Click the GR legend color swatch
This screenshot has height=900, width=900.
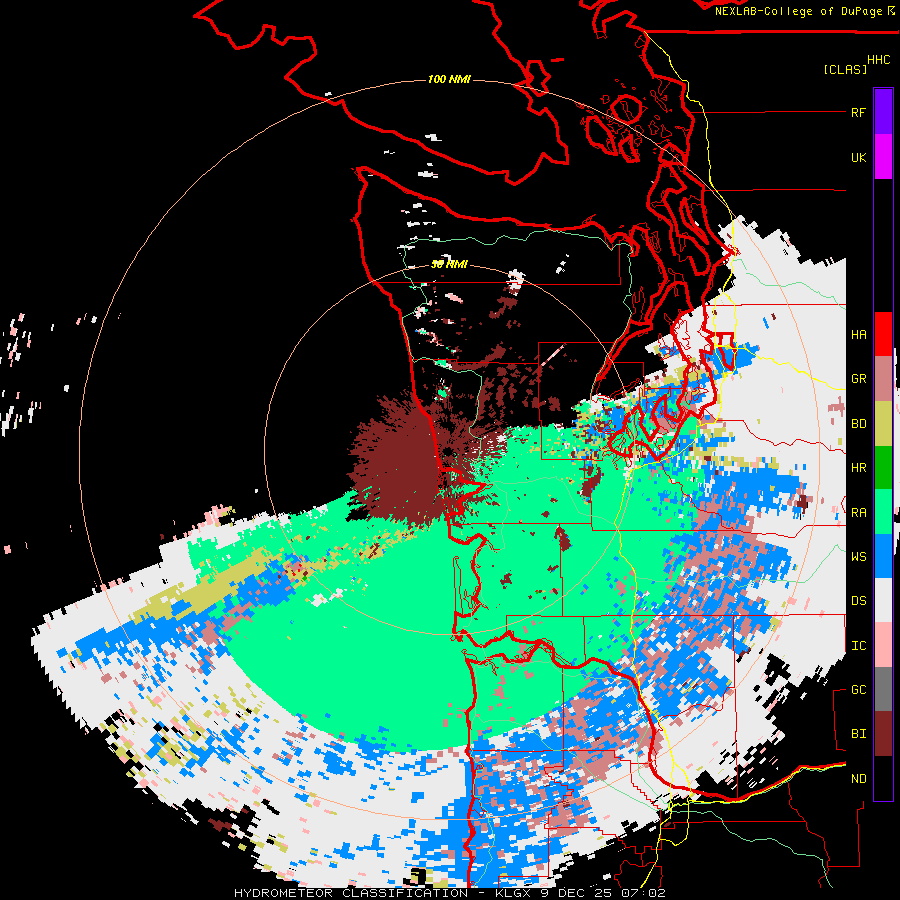(883, 379)
